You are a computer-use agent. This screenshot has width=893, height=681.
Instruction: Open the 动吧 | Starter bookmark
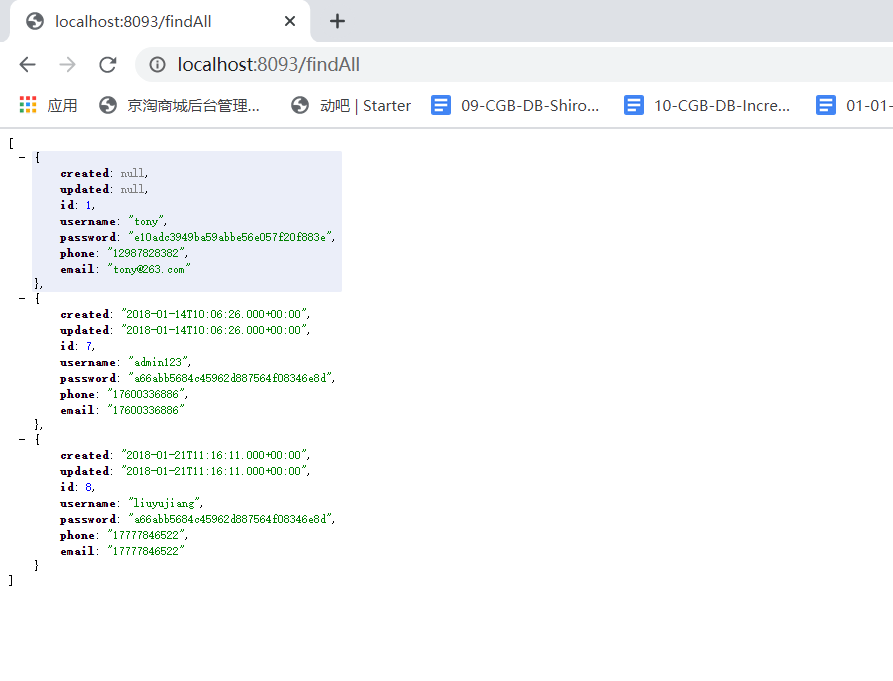tap(351, 105)
